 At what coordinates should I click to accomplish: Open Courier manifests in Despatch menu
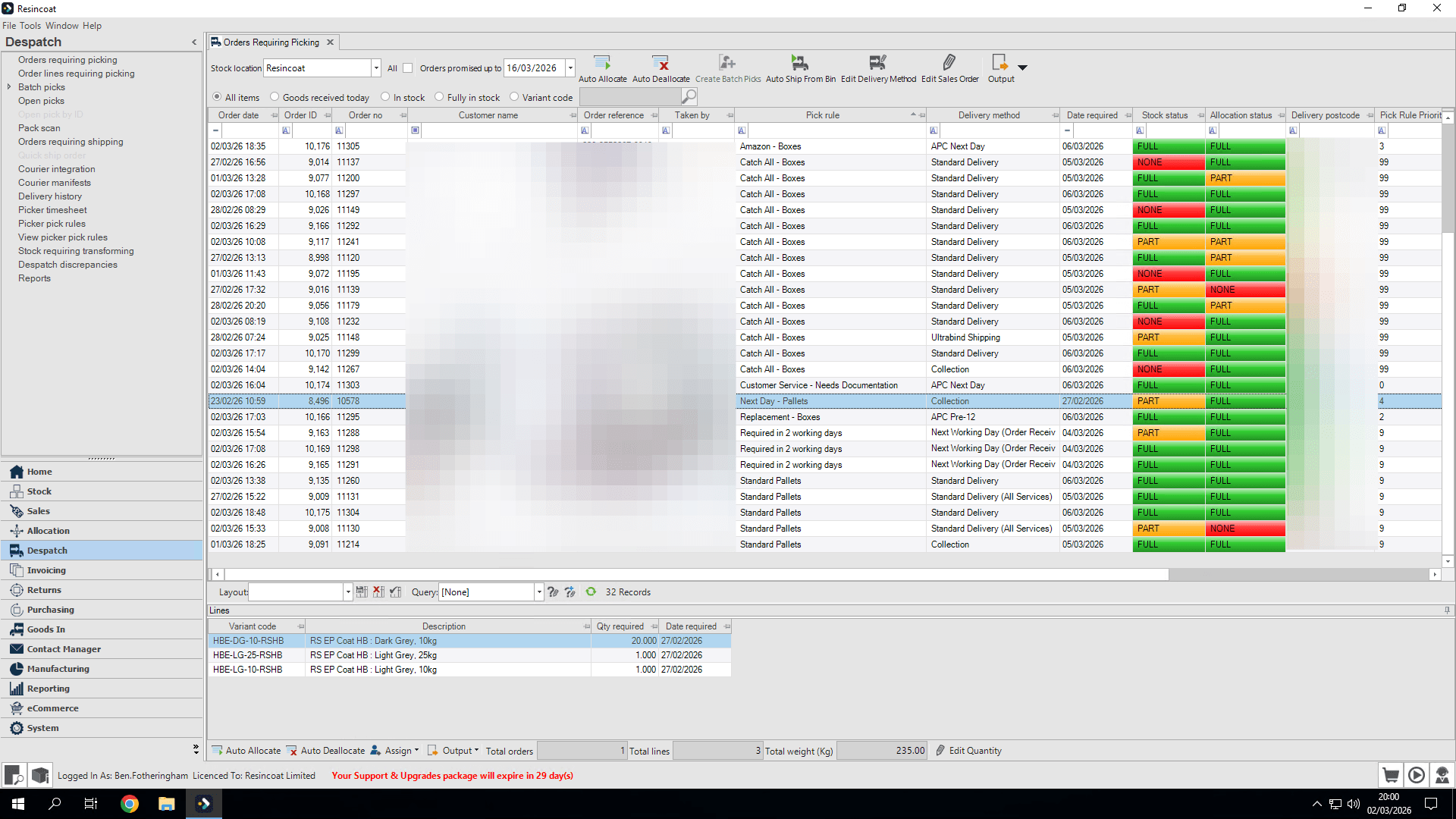pyautogui.click(x=55, y=183)
